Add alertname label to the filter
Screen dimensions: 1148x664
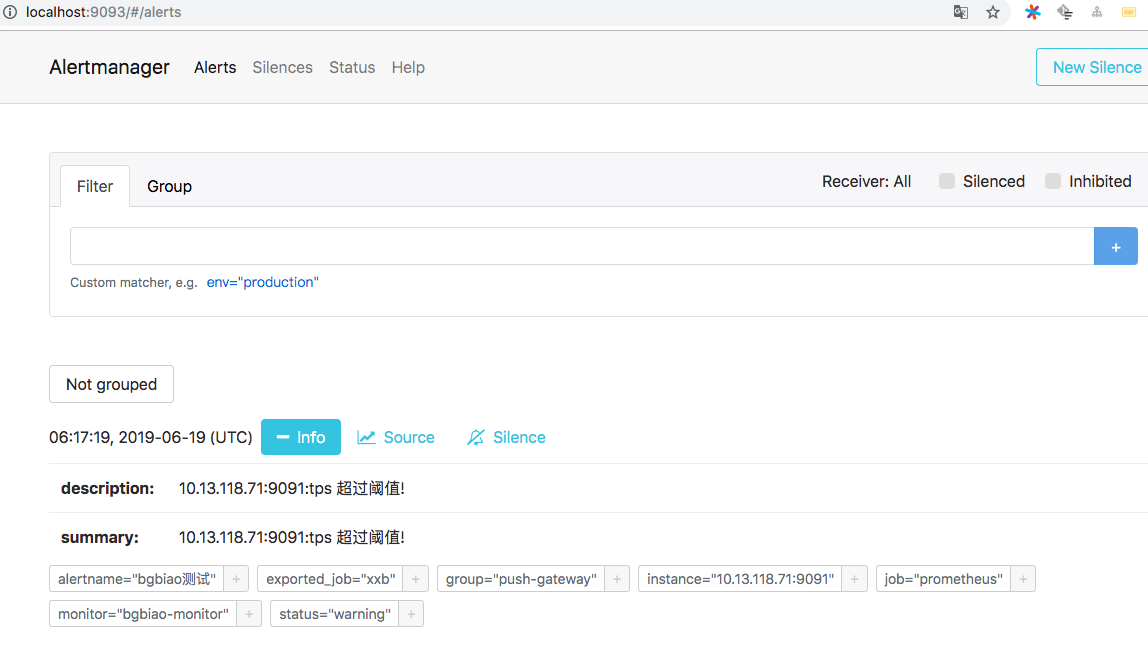[236, 579]
